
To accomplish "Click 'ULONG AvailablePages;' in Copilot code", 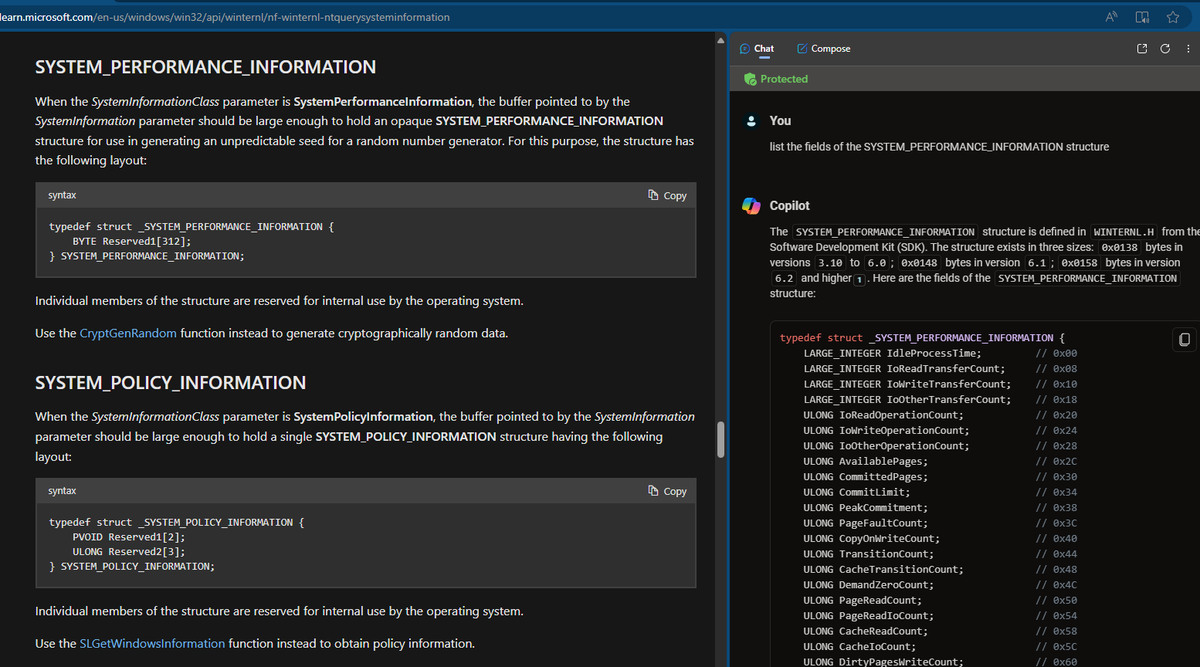I will click(865, 461).
